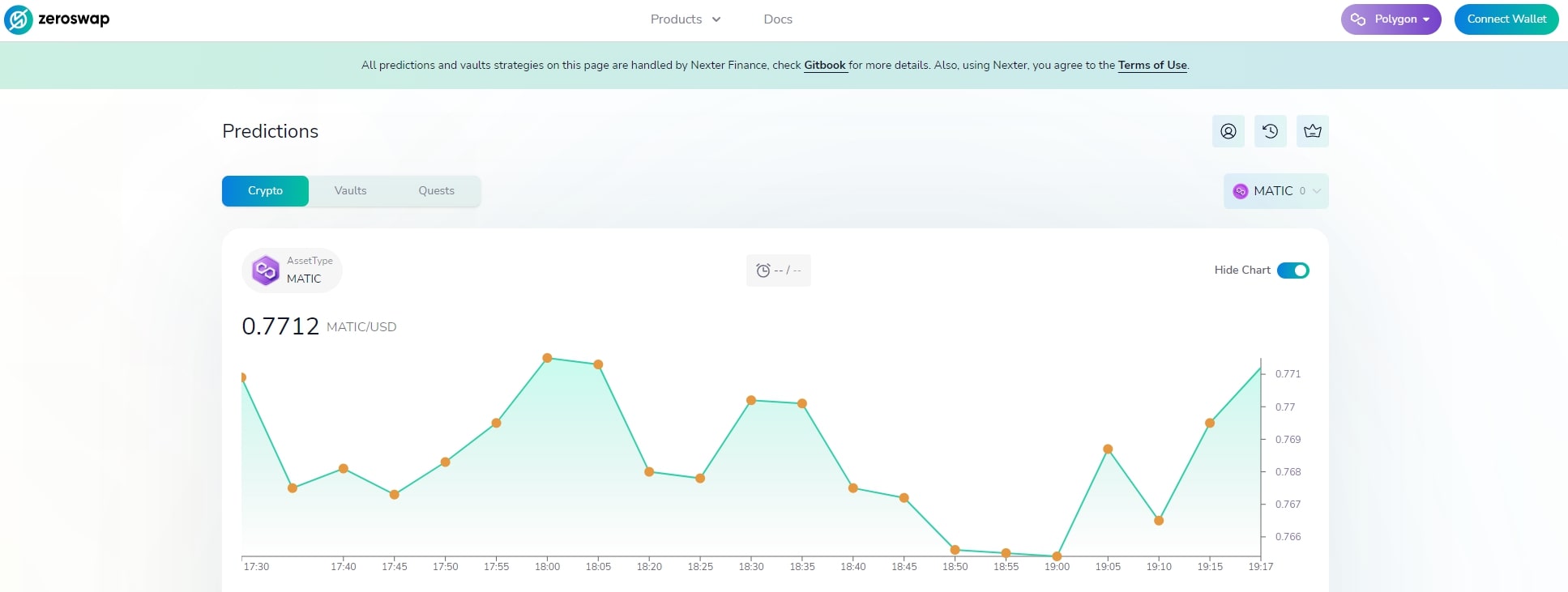
Task: Switch to the Quests tab
Action: coord(436,191)
